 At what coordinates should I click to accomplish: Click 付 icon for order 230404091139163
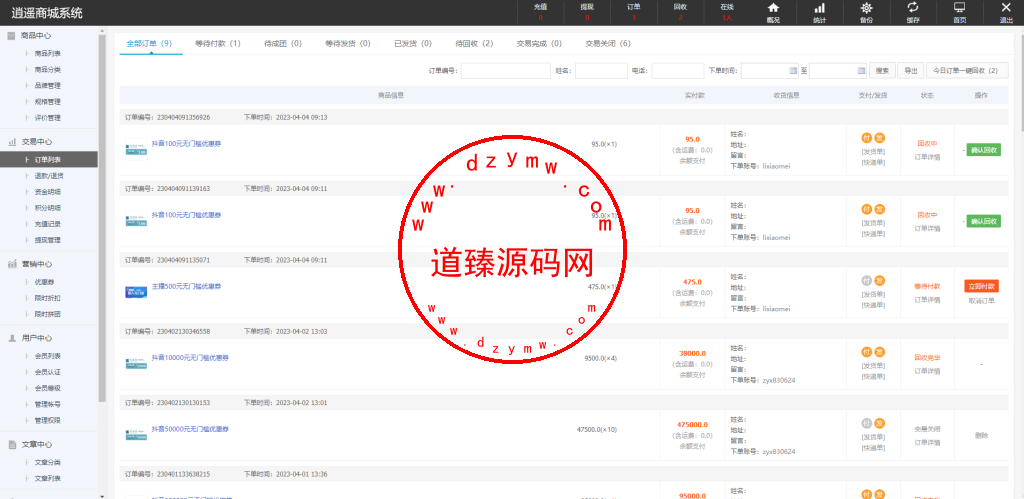point(867,209)
